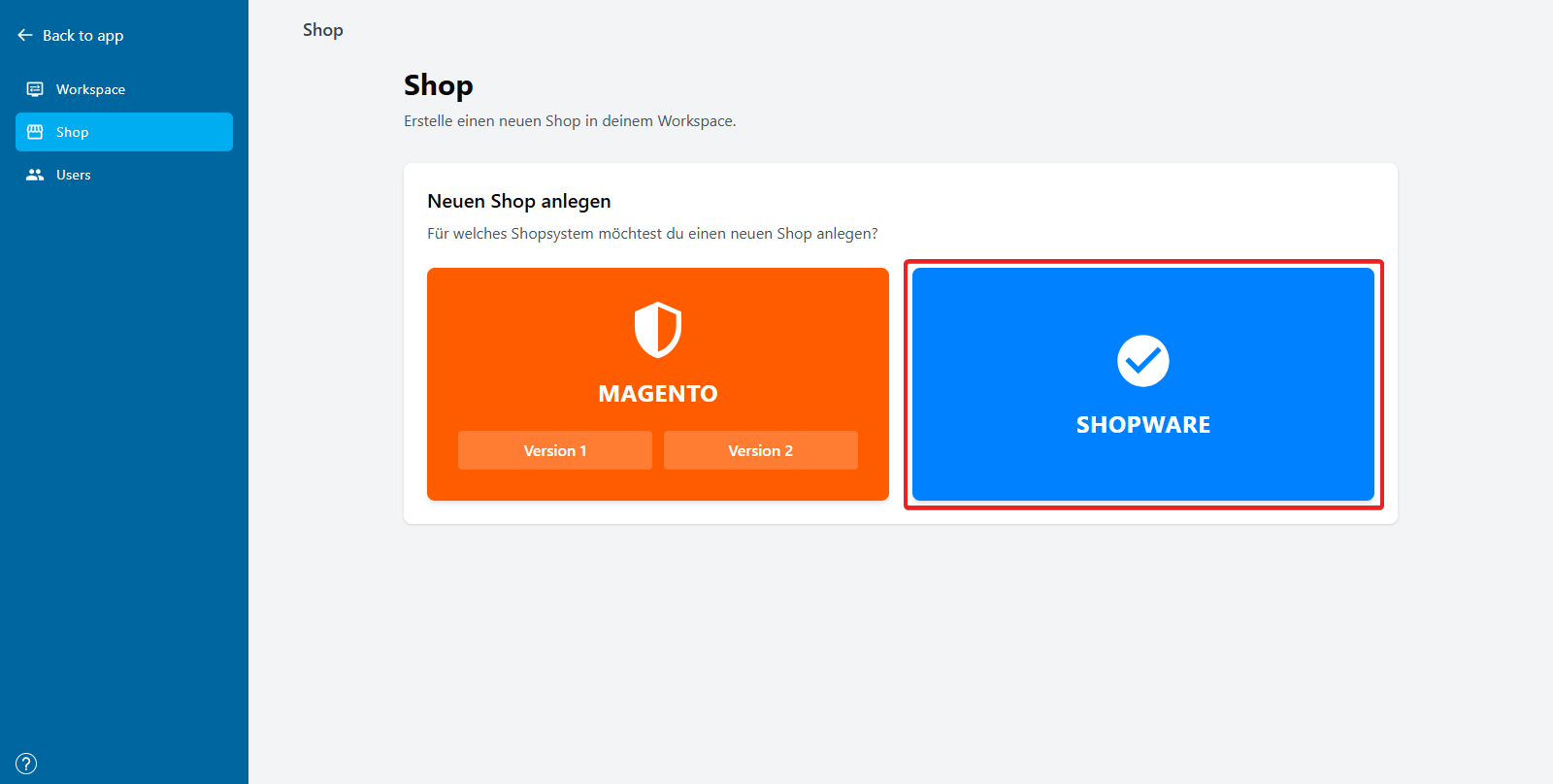Click the Users people icon
The height and width of the screenshot is (784, 1553).
(35, 175)
